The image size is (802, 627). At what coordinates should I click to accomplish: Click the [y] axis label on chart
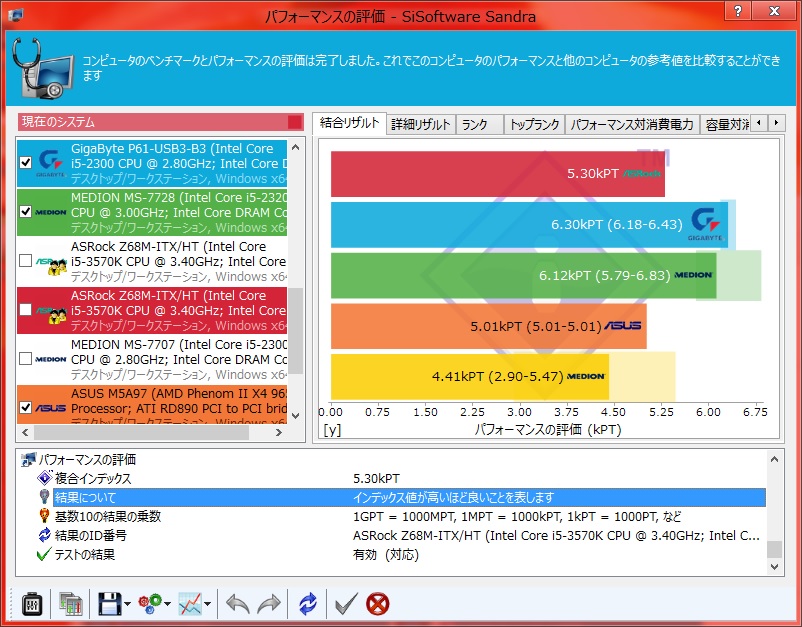click(332, 430)
